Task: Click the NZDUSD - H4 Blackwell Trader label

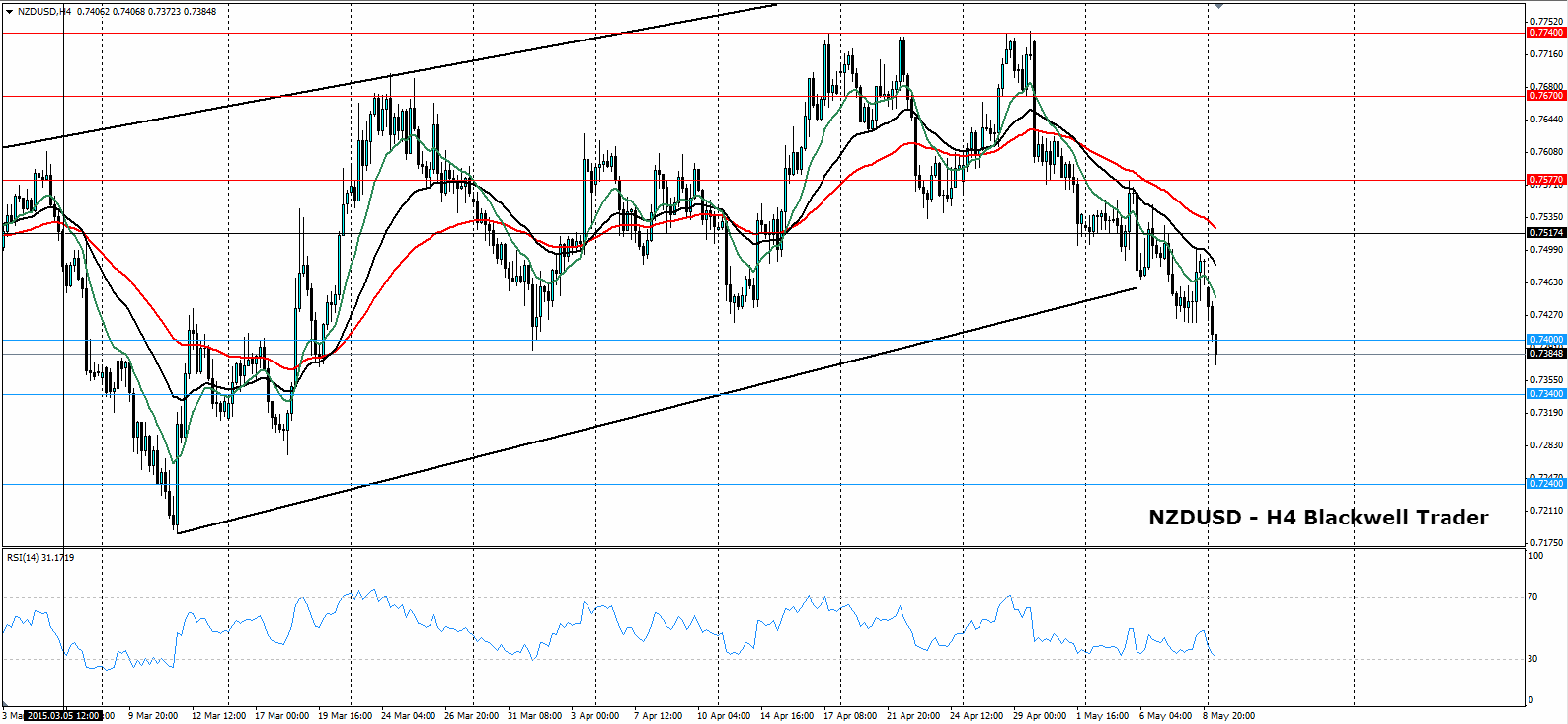Action: [1318, 518]
